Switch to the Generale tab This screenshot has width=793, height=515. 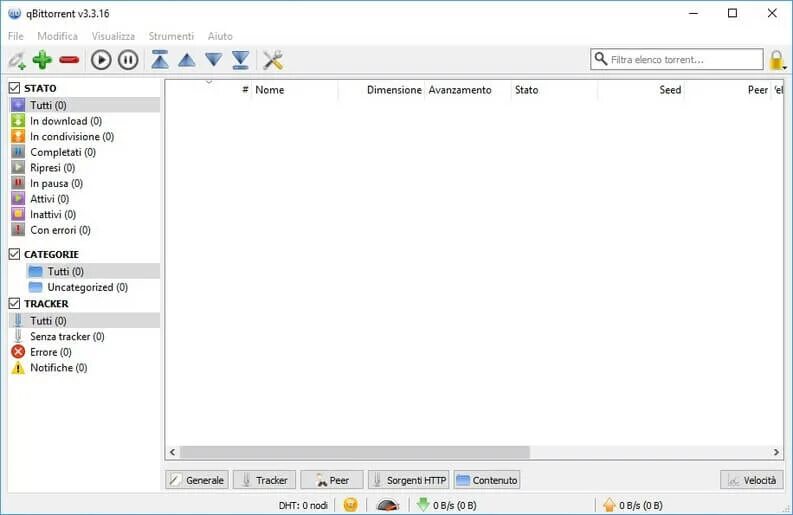tap(197, 480)
